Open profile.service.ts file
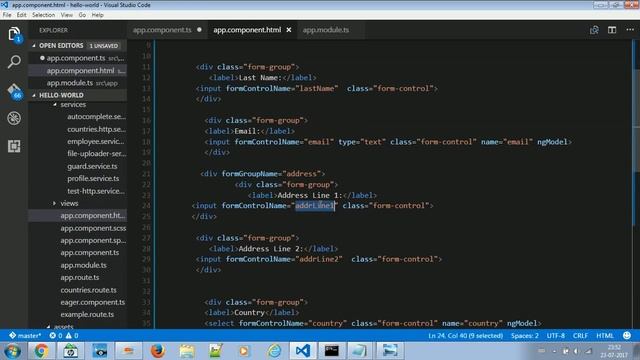The width and height of the screenshot is (640, 360). point(93,178)
